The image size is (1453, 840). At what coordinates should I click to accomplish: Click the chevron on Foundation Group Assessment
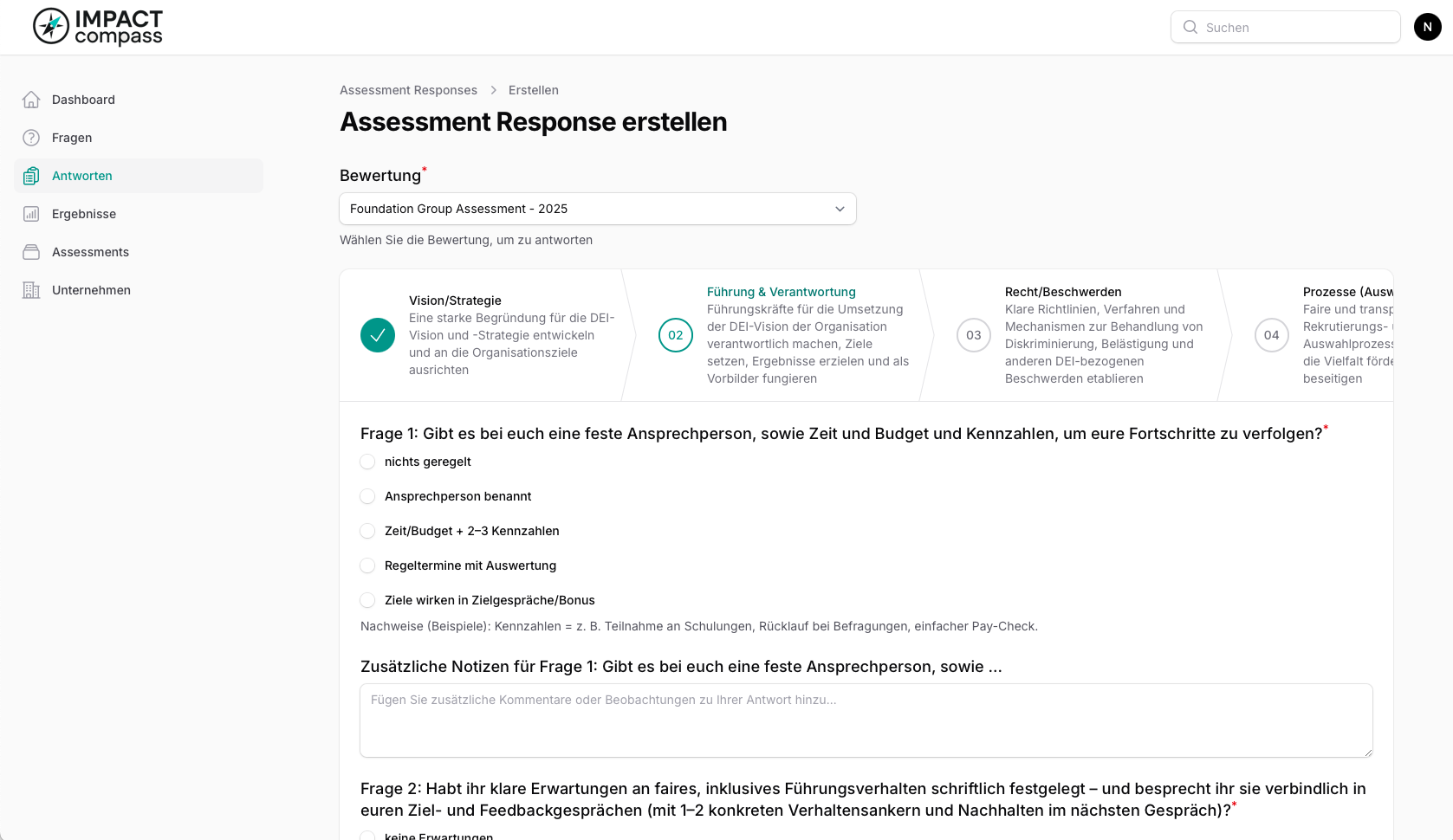(839, 209)
